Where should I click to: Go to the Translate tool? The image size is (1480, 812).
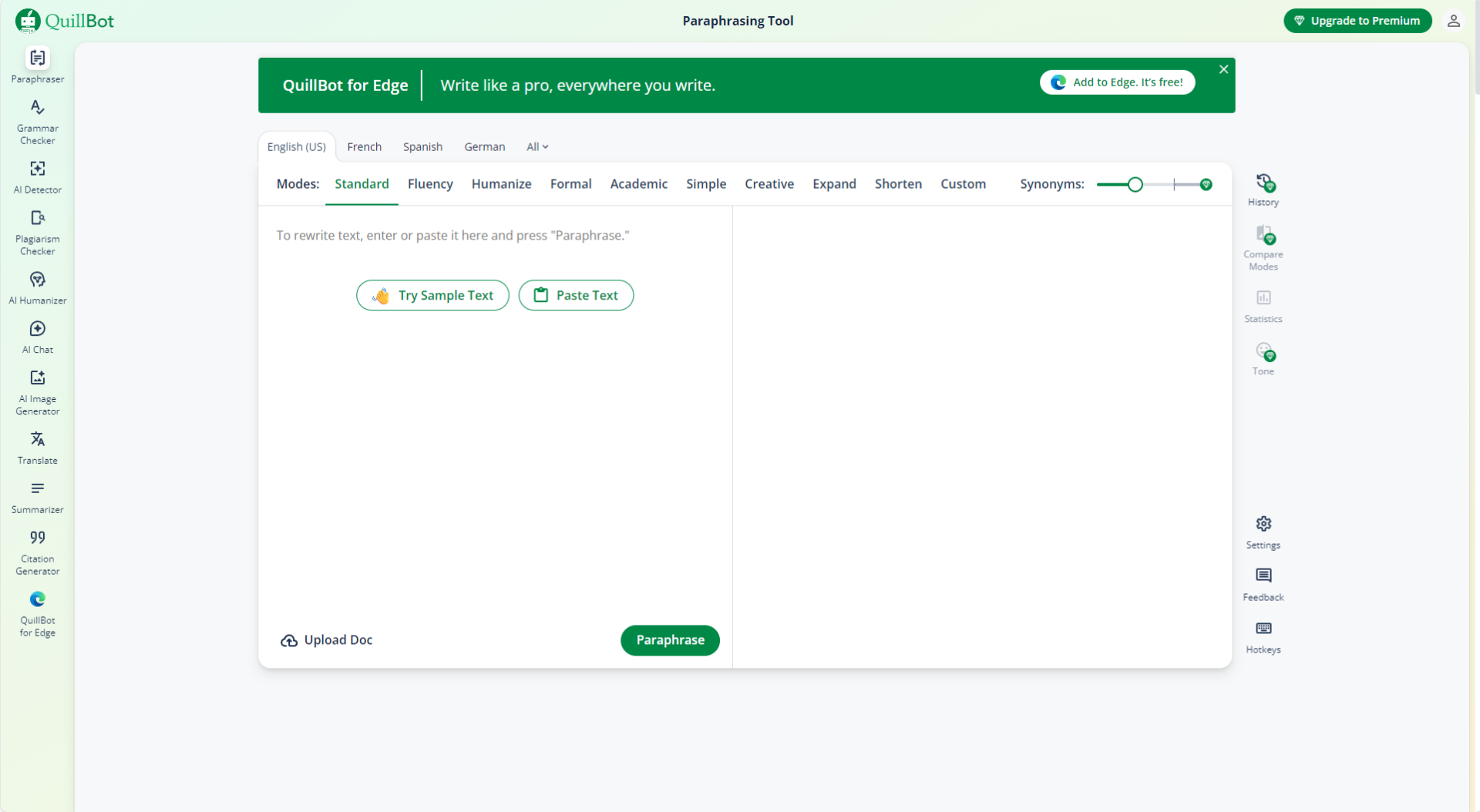click(37, 448)
